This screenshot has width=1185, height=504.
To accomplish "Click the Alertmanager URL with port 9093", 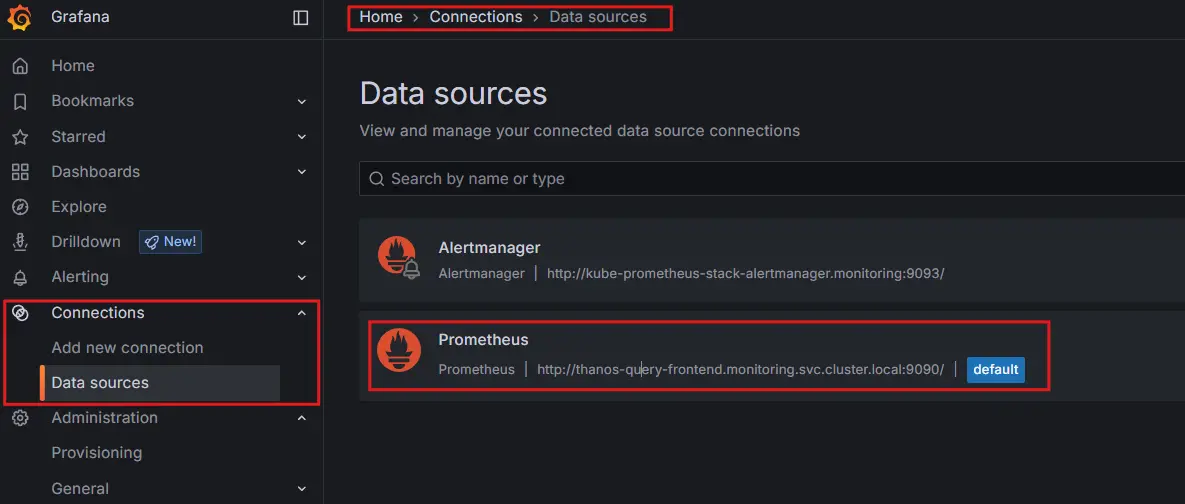I will (x=746, y=274).
